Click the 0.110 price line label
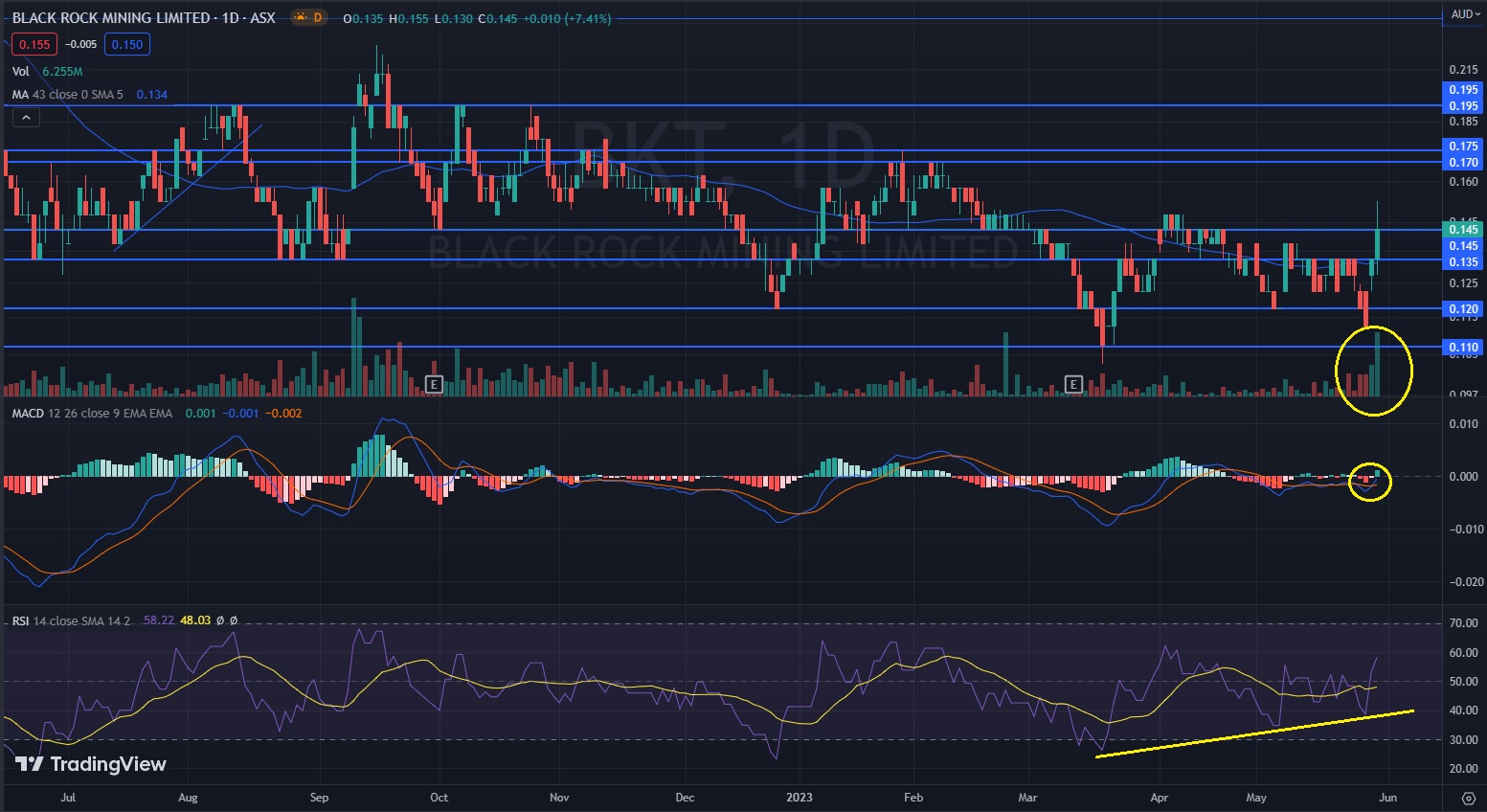Viewport: 1487px width, 812px height. [1463, 347]
